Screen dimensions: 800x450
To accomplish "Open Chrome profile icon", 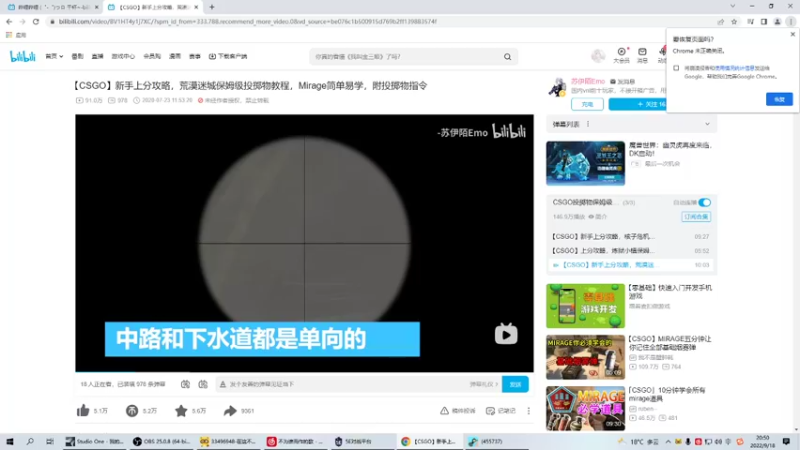I will pyautogui.click(x=778, y=21).
